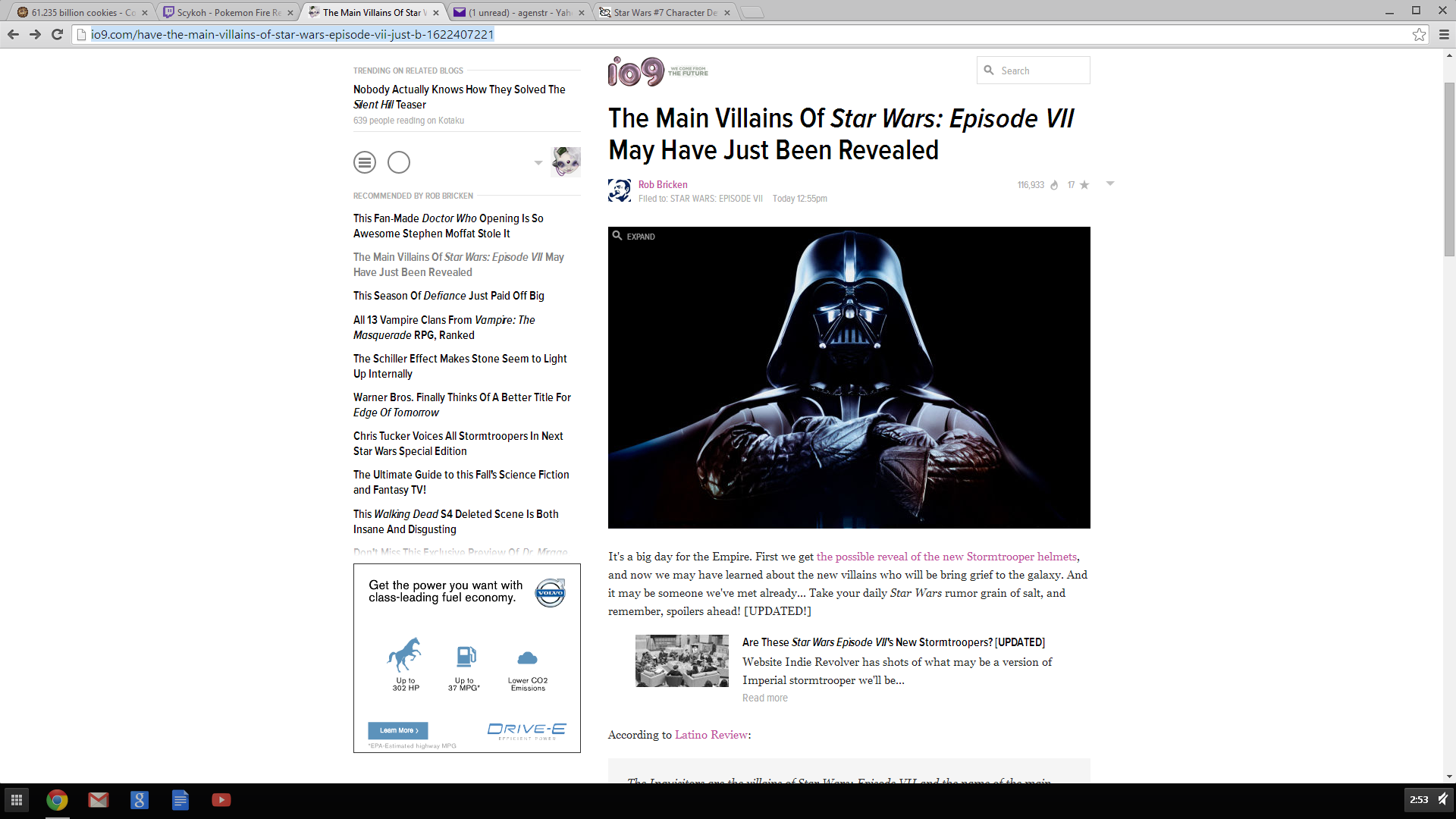Open the New Stormtroopers related article title
Image resolution: width=1456 pixels, height=819 pixels.
coord(893,642)
